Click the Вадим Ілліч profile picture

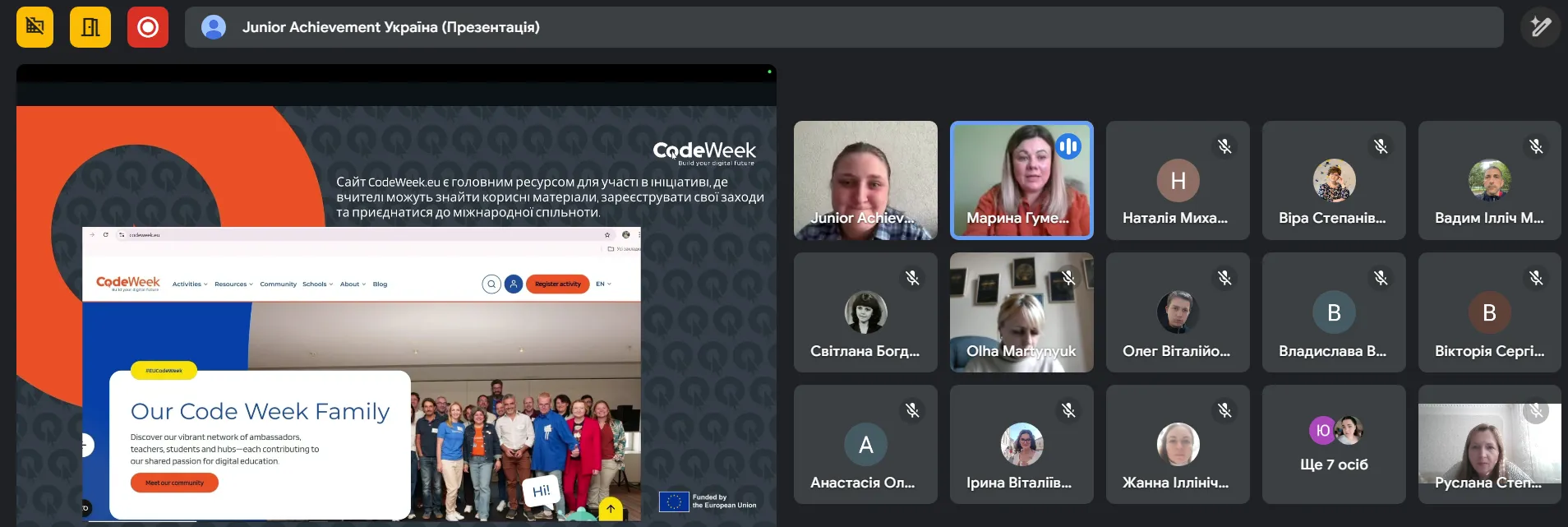1489,180
